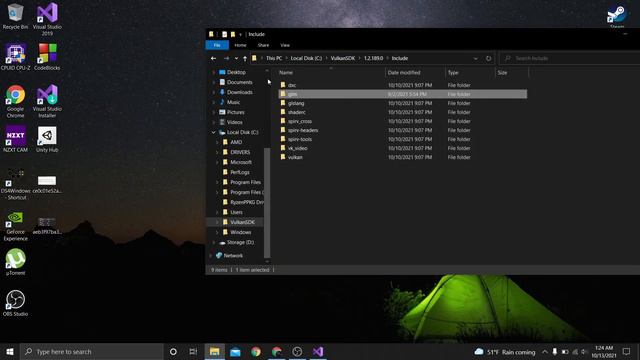Click the Forward arrow in File Explorer
Image resolution: width=640 pixels, height=360 pixels.
point(227,58)
